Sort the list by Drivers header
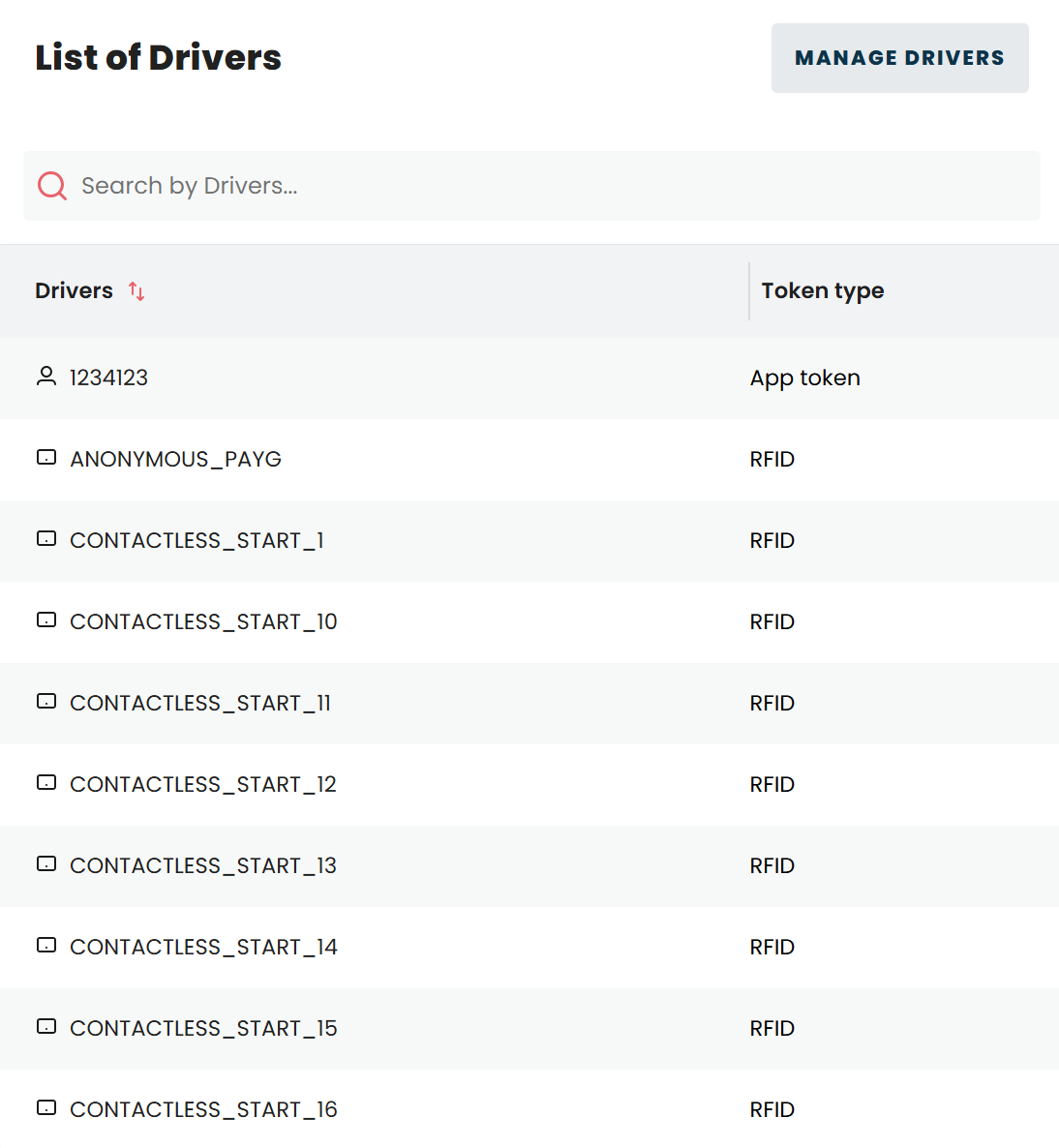This screenshot has height=1148, width=1059. tap(75, 290)
